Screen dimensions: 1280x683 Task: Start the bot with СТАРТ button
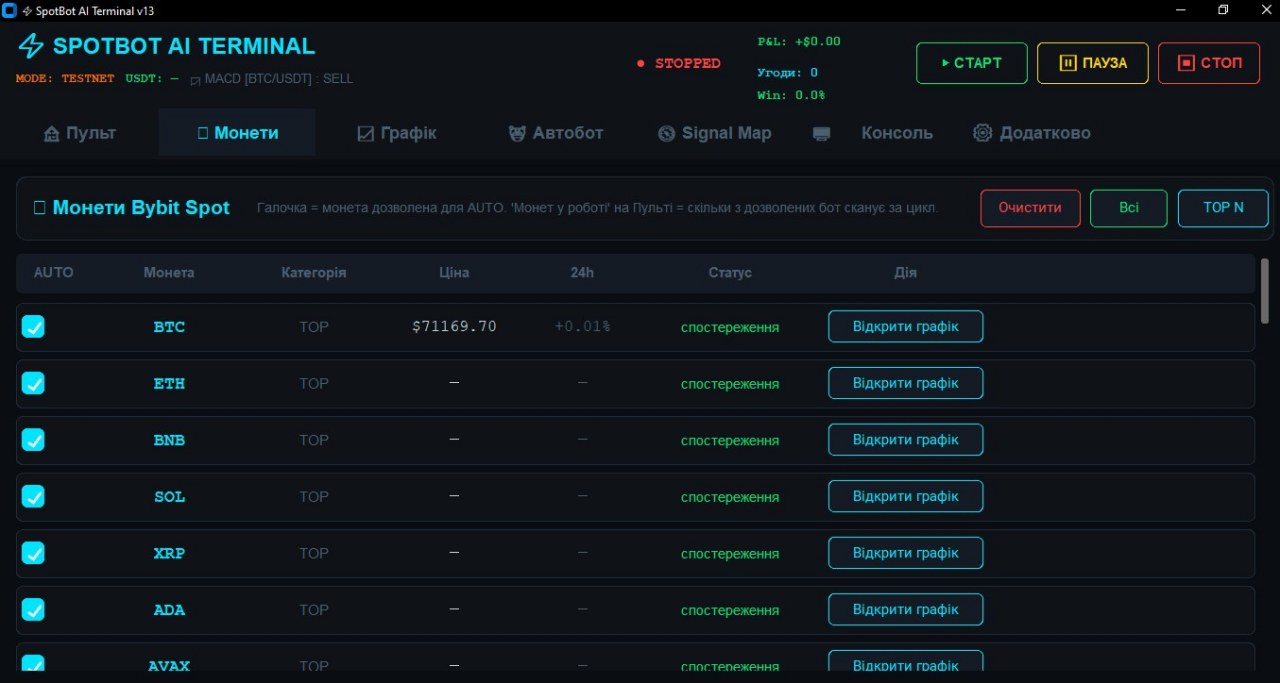[x=971, y=63]
